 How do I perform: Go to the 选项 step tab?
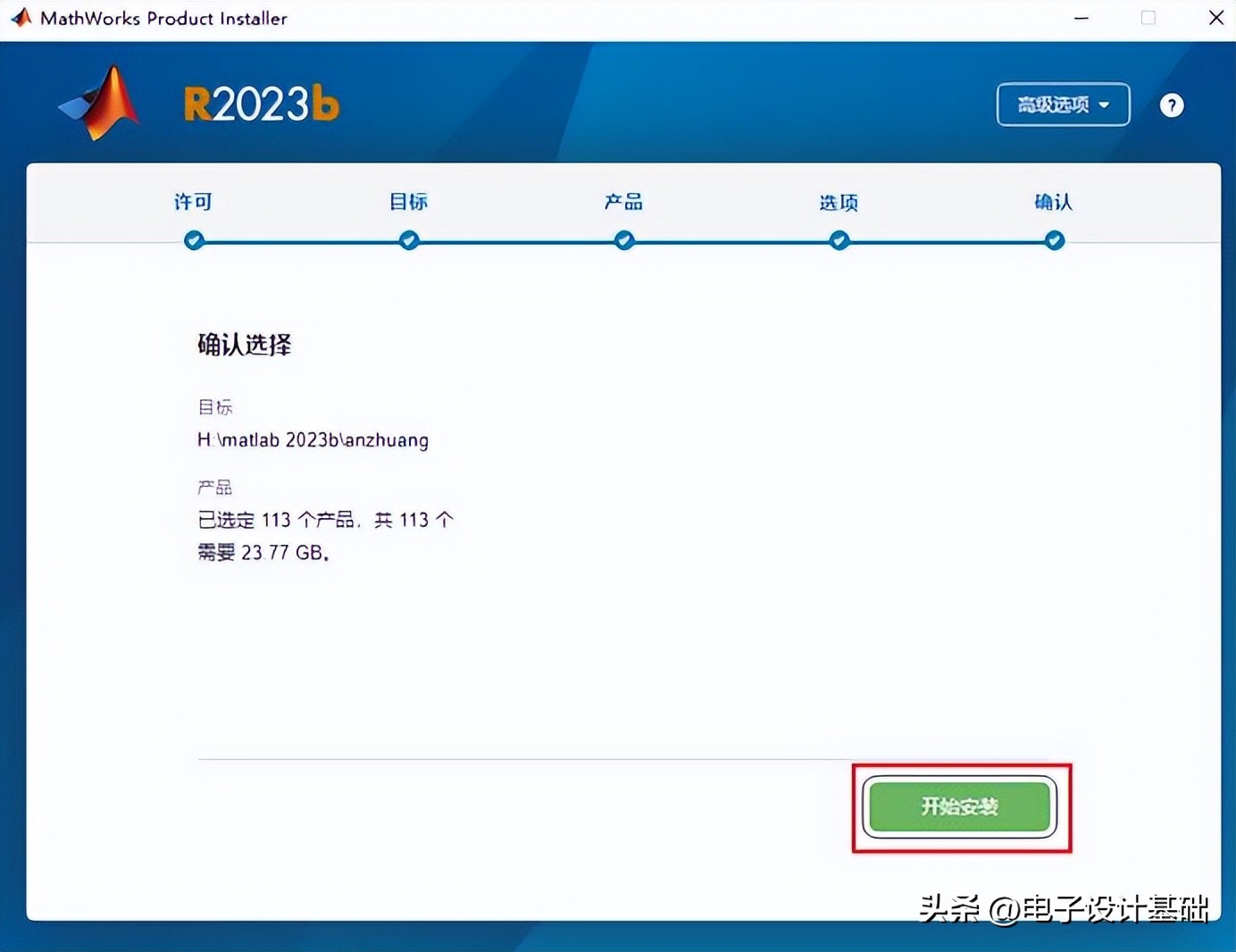pos(839,202)
